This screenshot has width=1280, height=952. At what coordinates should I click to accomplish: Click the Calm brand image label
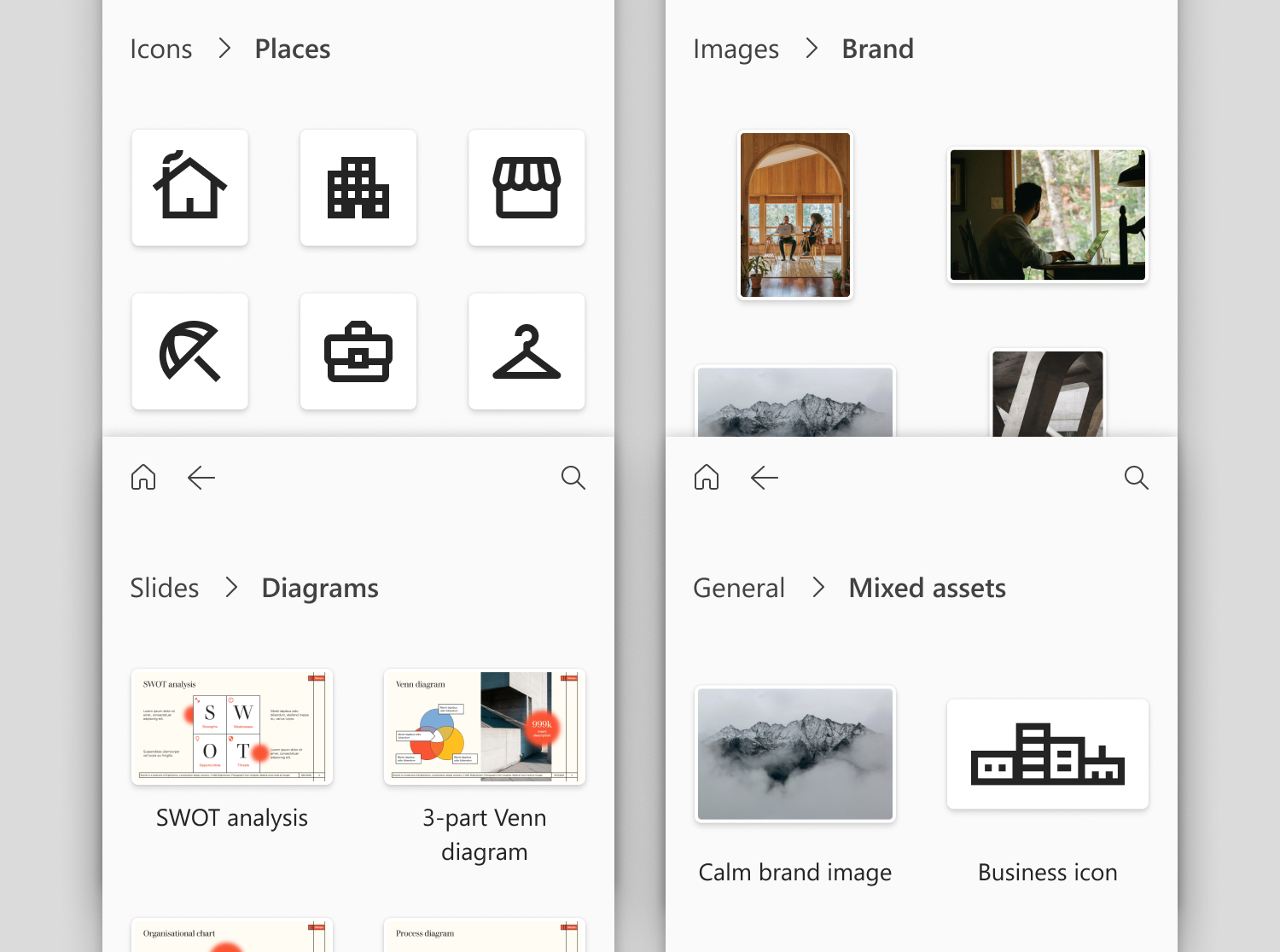coord(795,873)
